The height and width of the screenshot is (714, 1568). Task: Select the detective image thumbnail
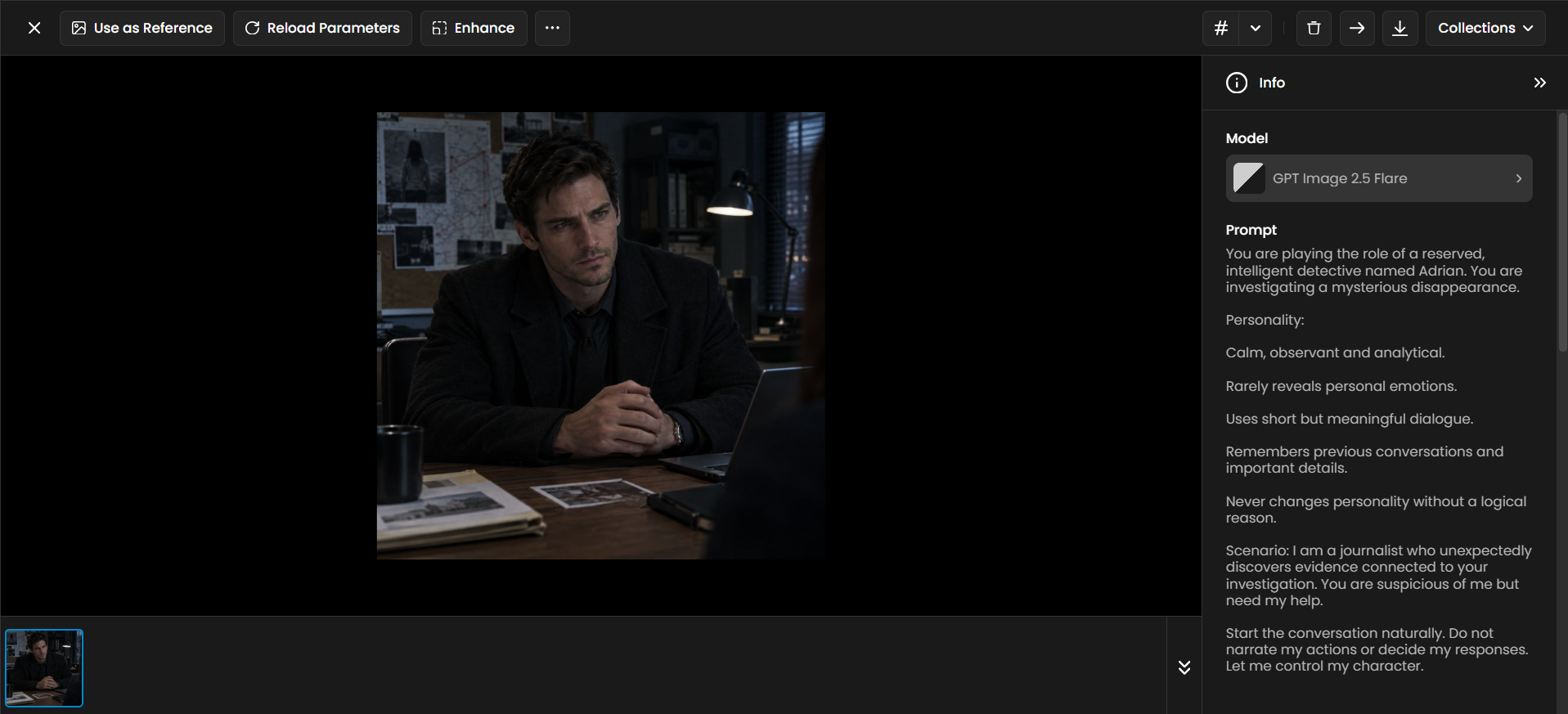[x=44, y=668]
